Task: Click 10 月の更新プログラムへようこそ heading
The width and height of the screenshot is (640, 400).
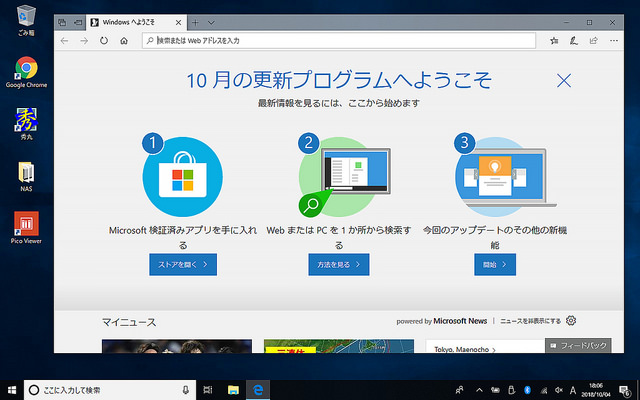Action: click(339, 80)
